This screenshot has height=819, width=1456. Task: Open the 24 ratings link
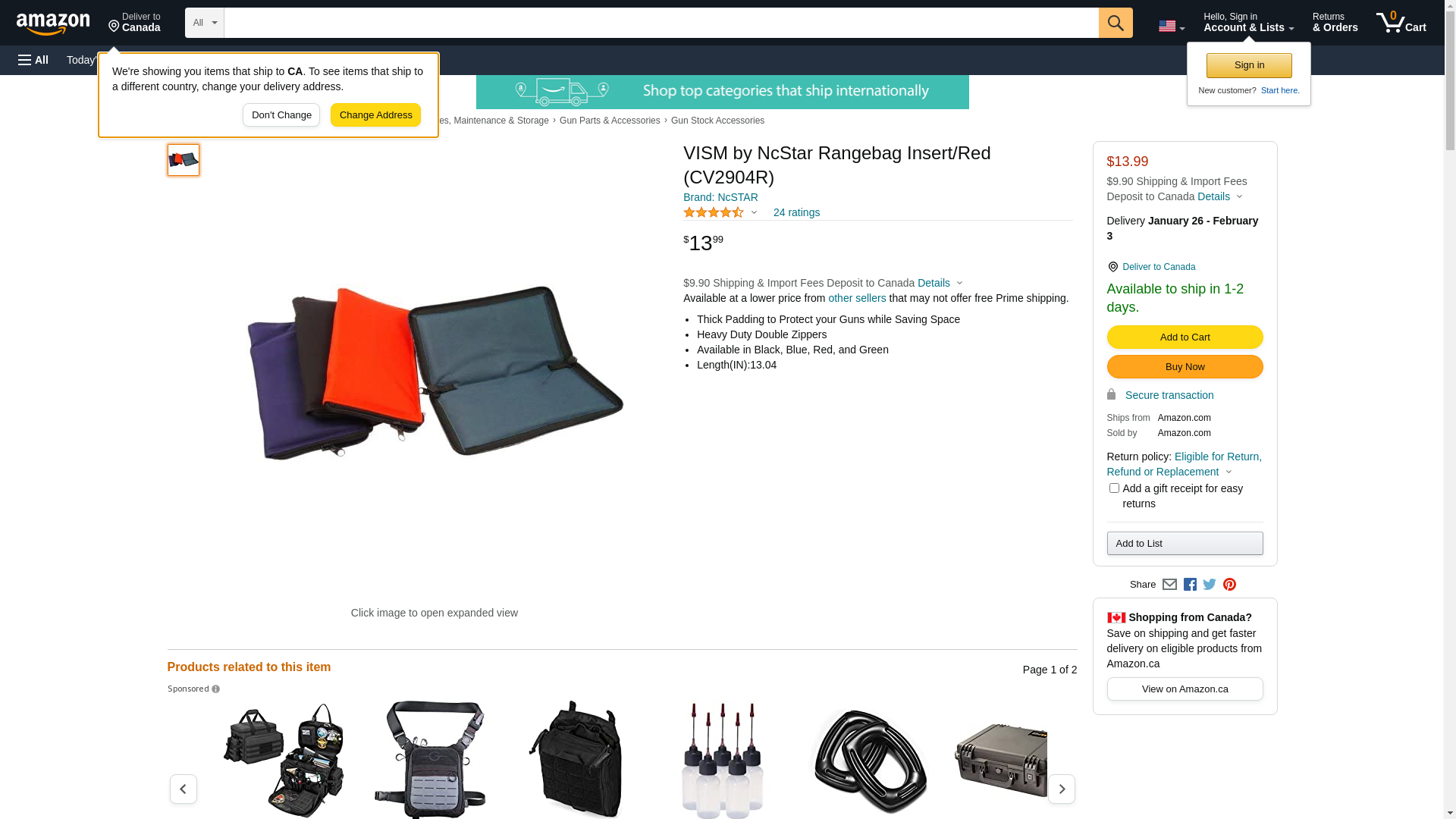pos(796,213)
